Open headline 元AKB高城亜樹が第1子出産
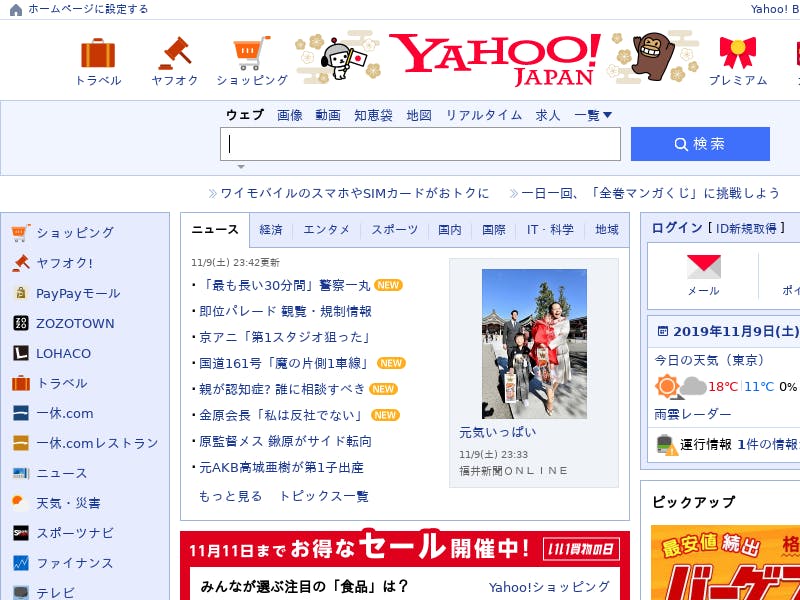 (x=281, y=467)
